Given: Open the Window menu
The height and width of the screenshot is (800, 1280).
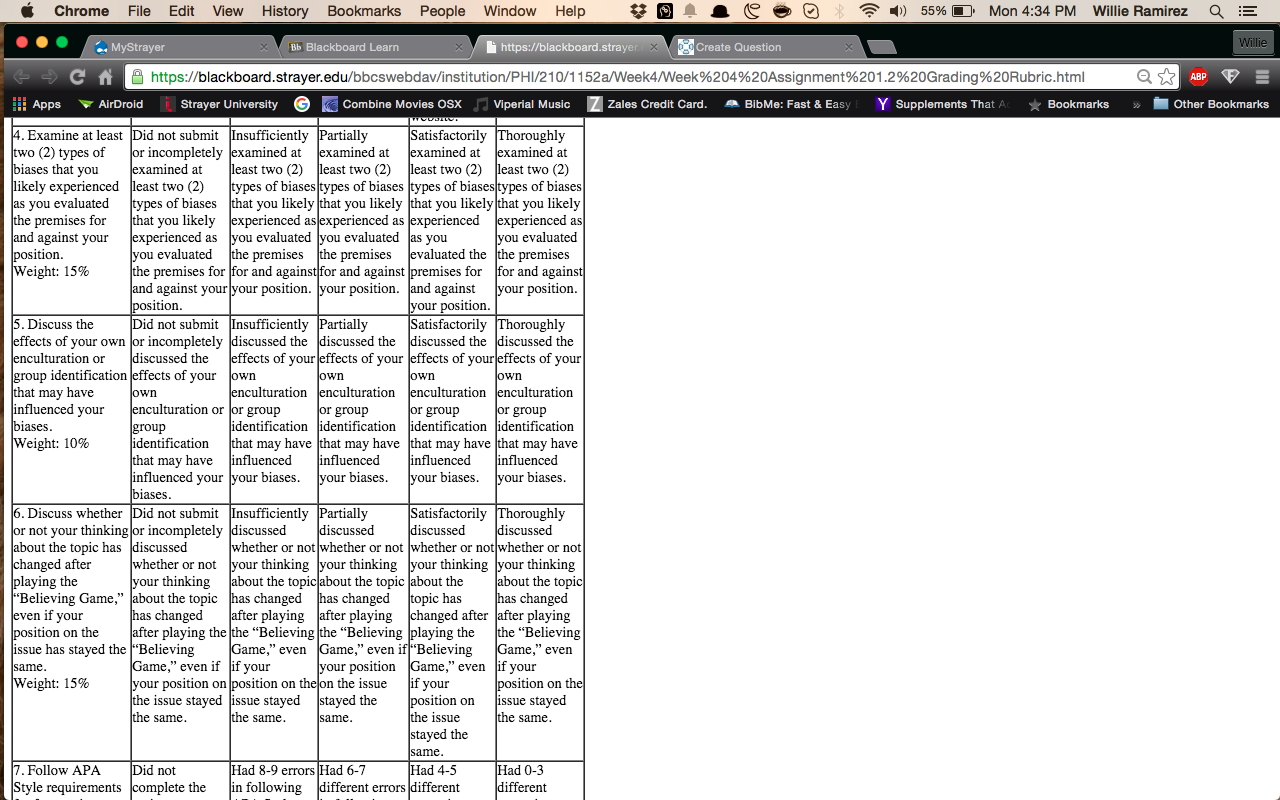Looking at the screenshot, I should point(510,11).
